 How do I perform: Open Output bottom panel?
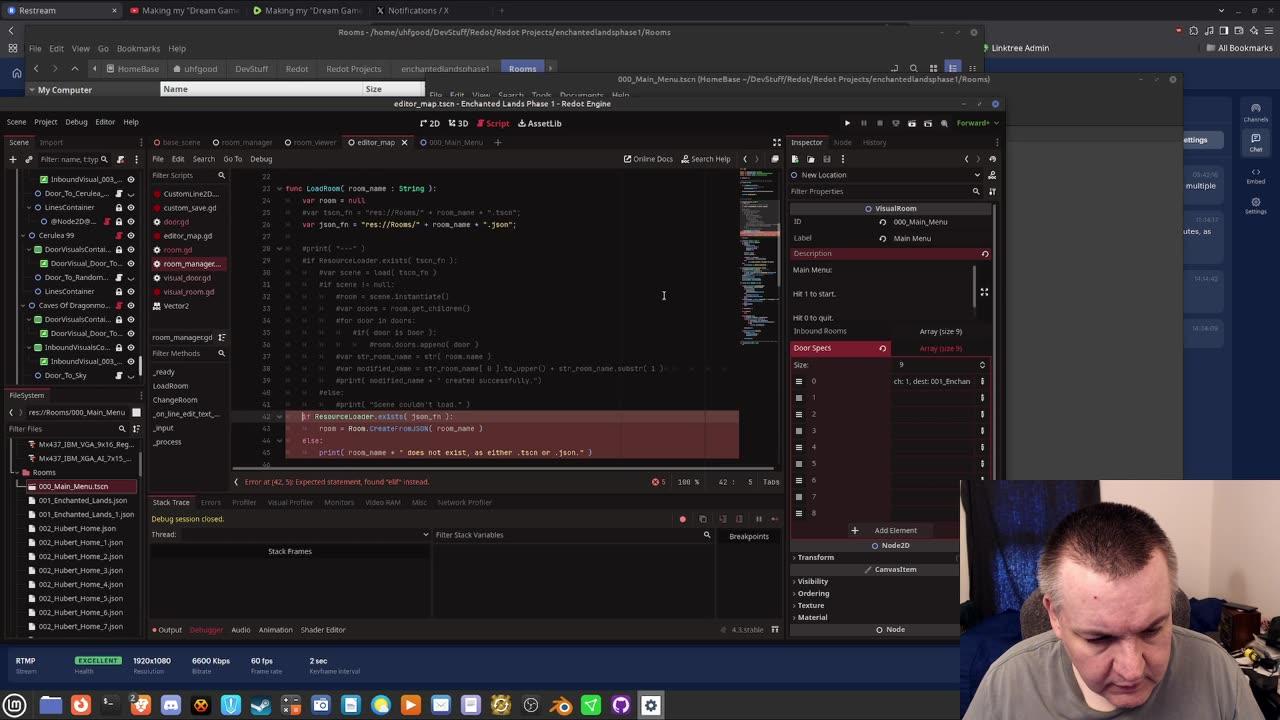point(167,630)
